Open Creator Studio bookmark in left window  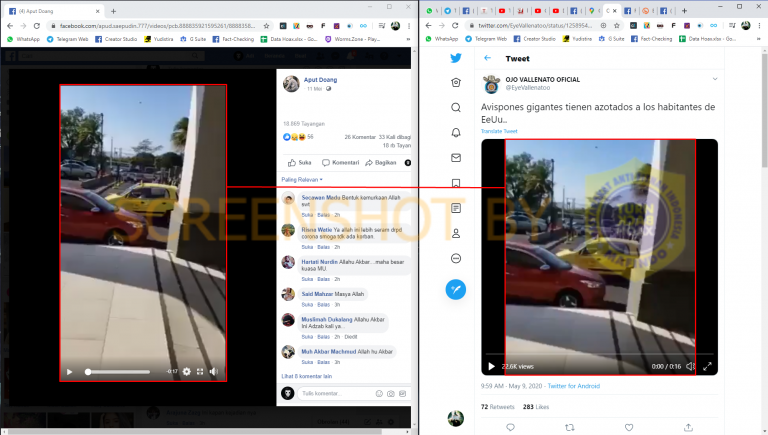[x=116, y=39]
